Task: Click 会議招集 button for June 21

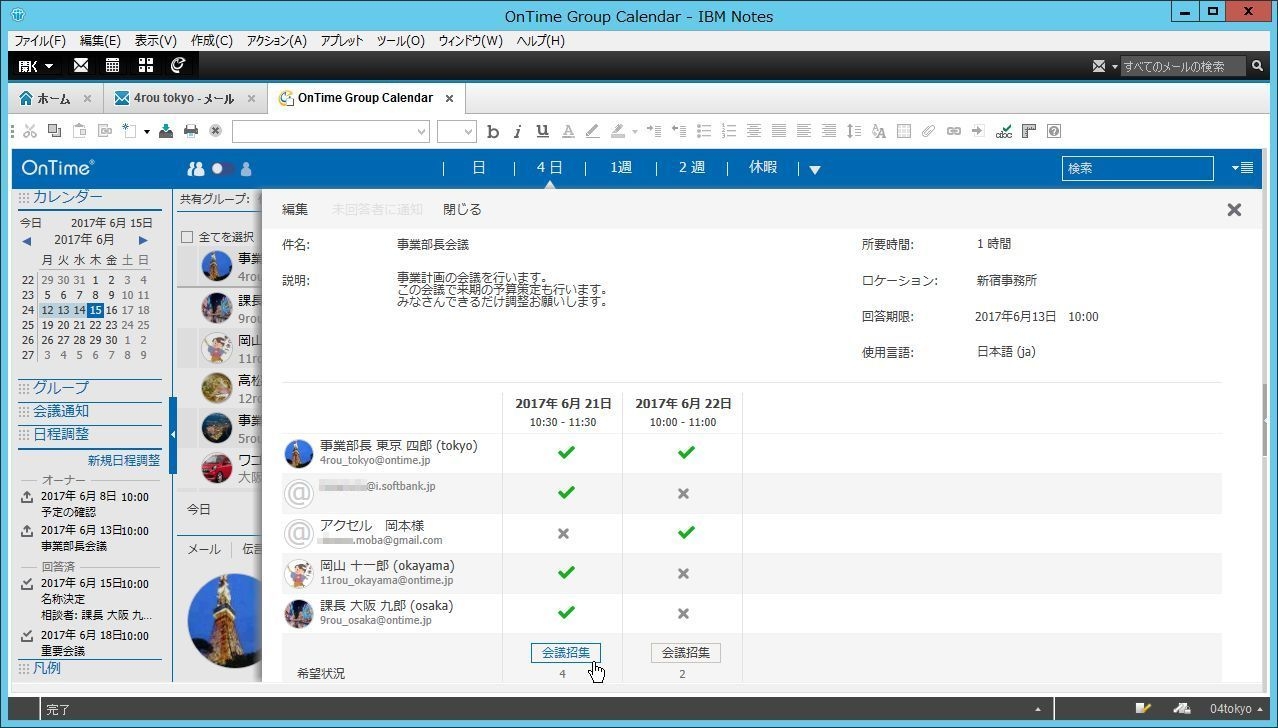Action: (566, 652)
